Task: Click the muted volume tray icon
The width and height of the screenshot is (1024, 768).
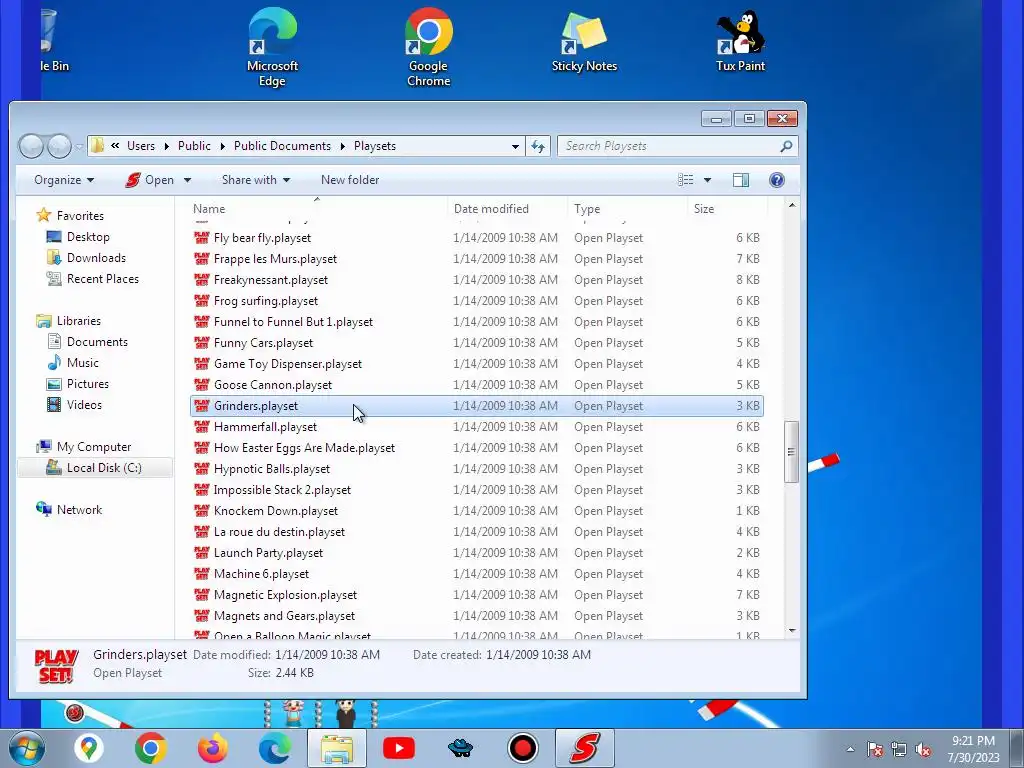Action: point(923,750)
